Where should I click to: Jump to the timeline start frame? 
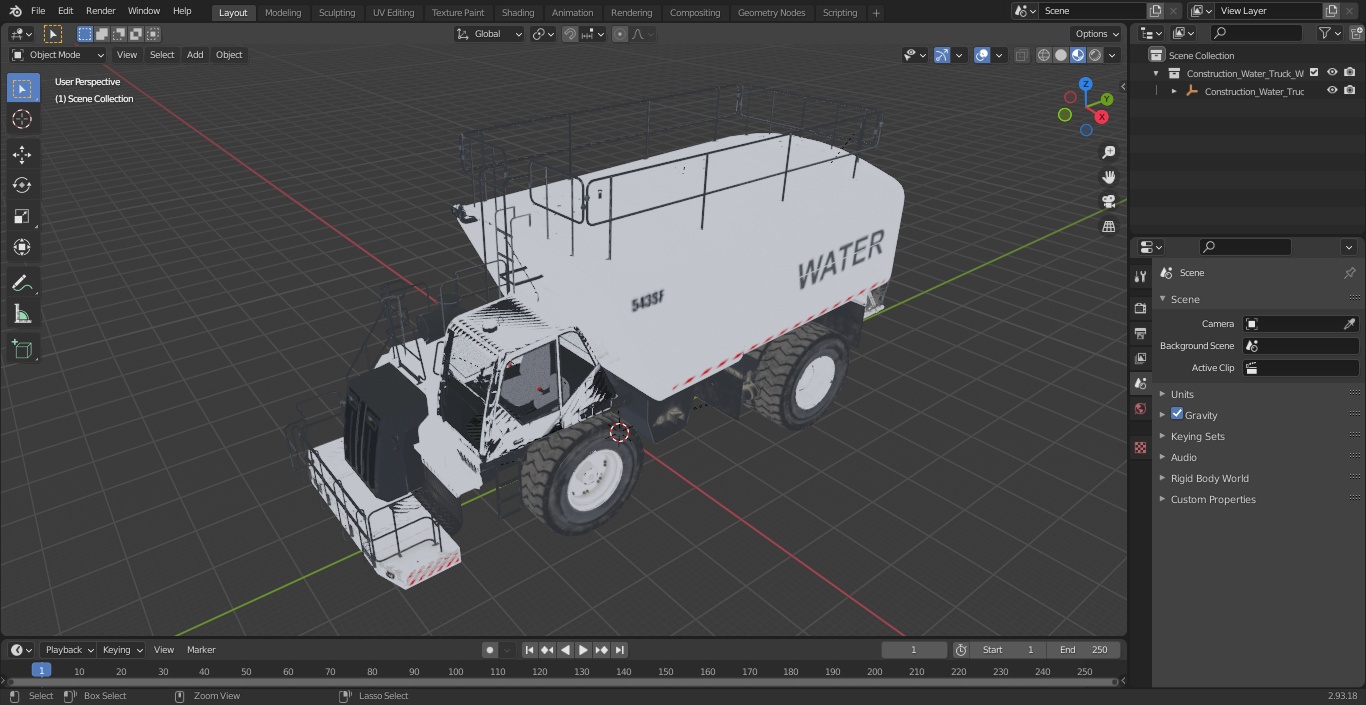(x=530, y=650)
